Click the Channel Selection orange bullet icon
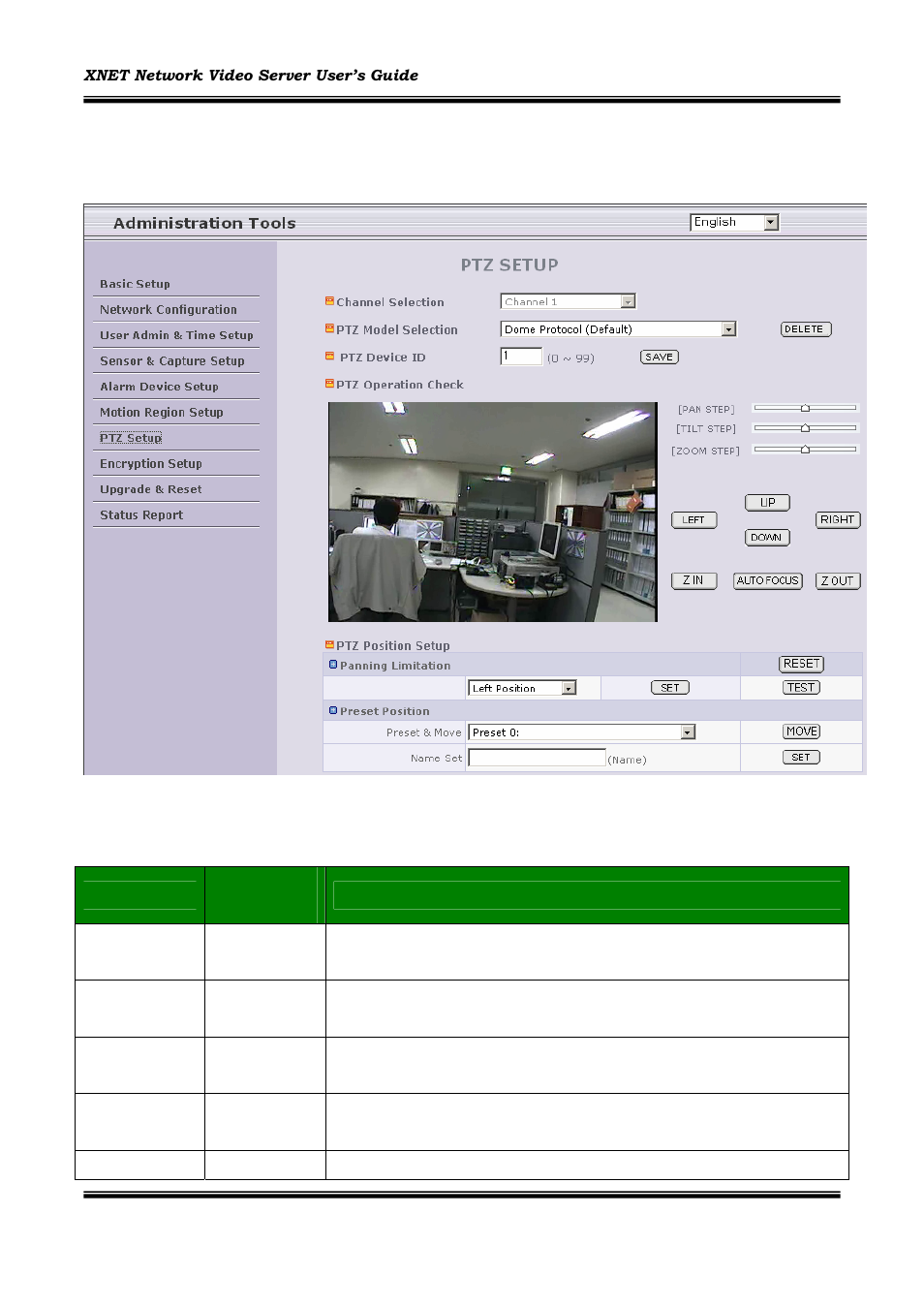The image size is (924, 1308). coord(329,301)
